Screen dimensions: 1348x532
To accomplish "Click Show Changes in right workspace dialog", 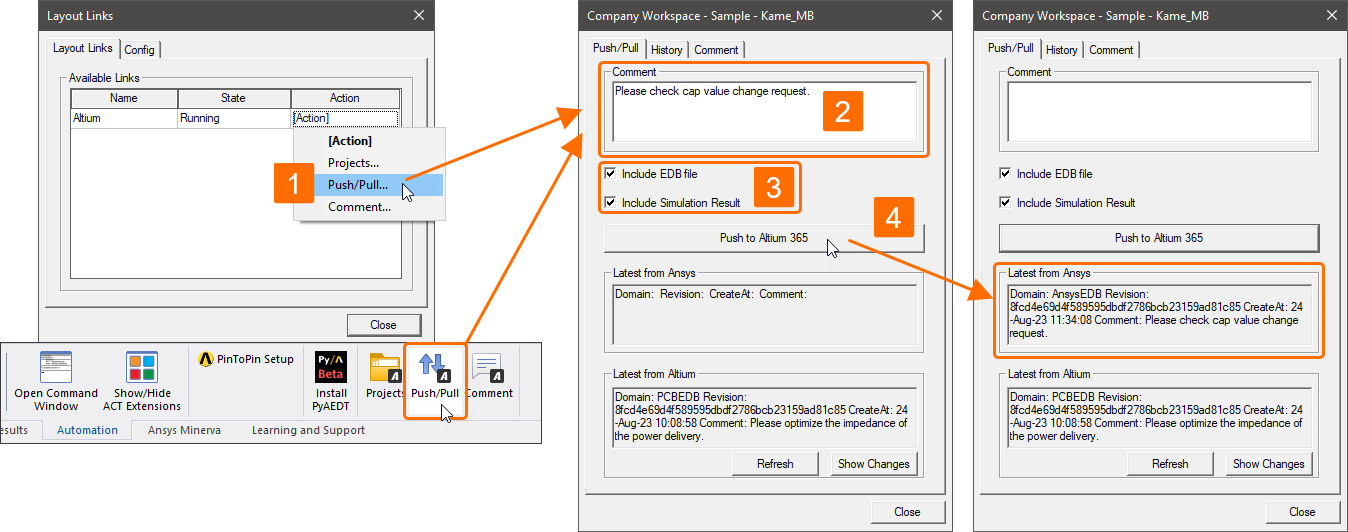I will click(1268, 464).
